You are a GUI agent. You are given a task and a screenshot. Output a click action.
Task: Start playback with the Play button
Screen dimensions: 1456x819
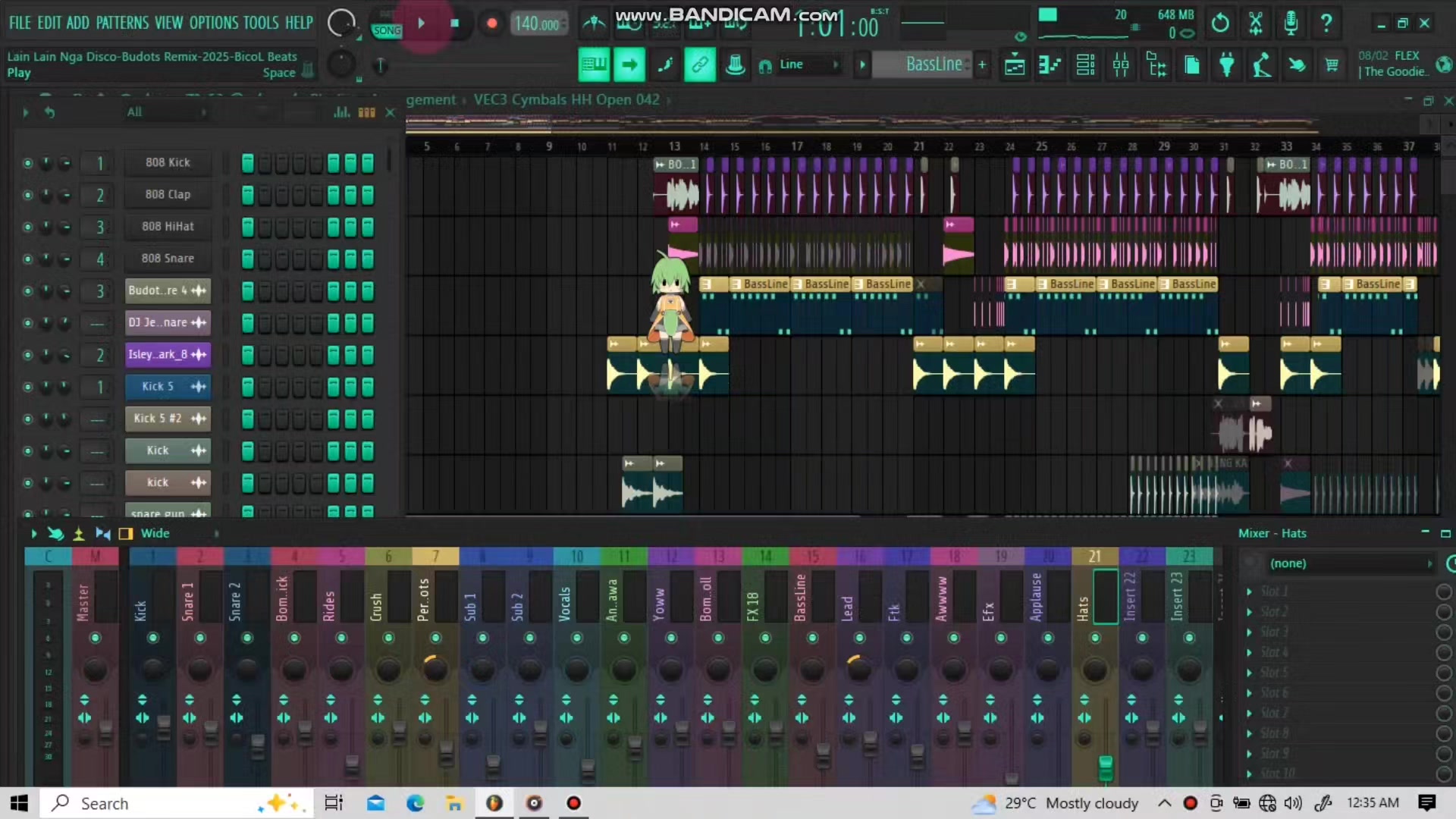pyautogui.click(x=421, y=24)
